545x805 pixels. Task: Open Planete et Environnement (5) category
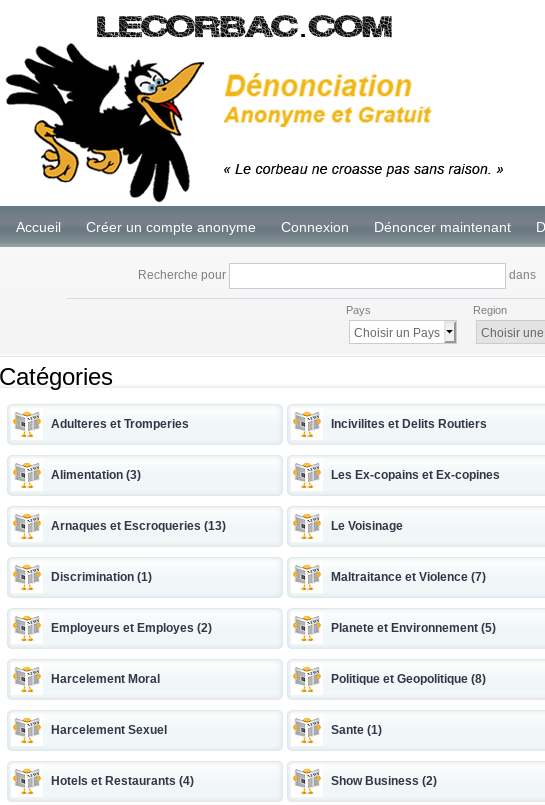[413, 628]
